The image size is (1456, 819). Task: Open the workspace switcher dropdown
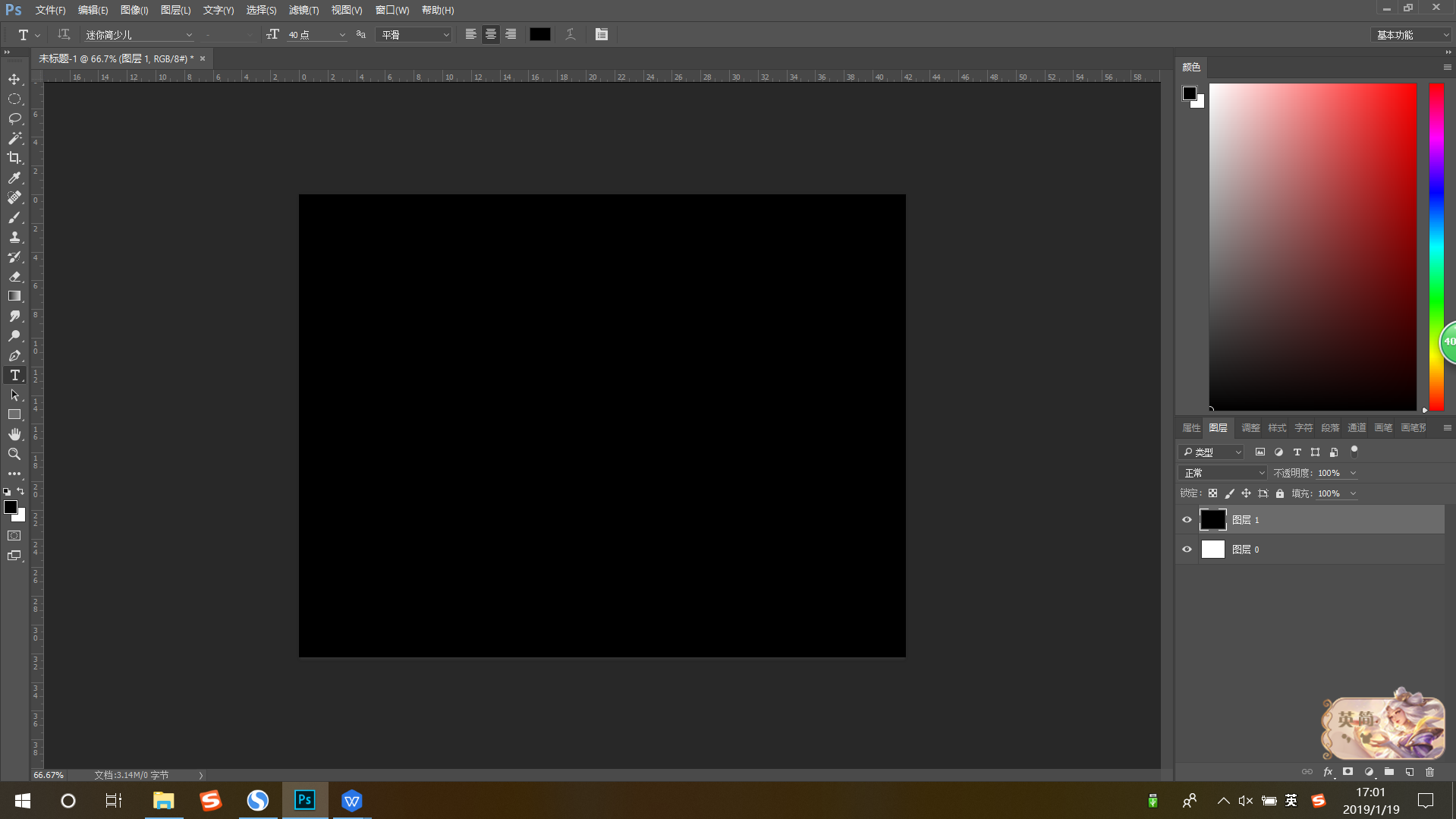point(1411,35)
